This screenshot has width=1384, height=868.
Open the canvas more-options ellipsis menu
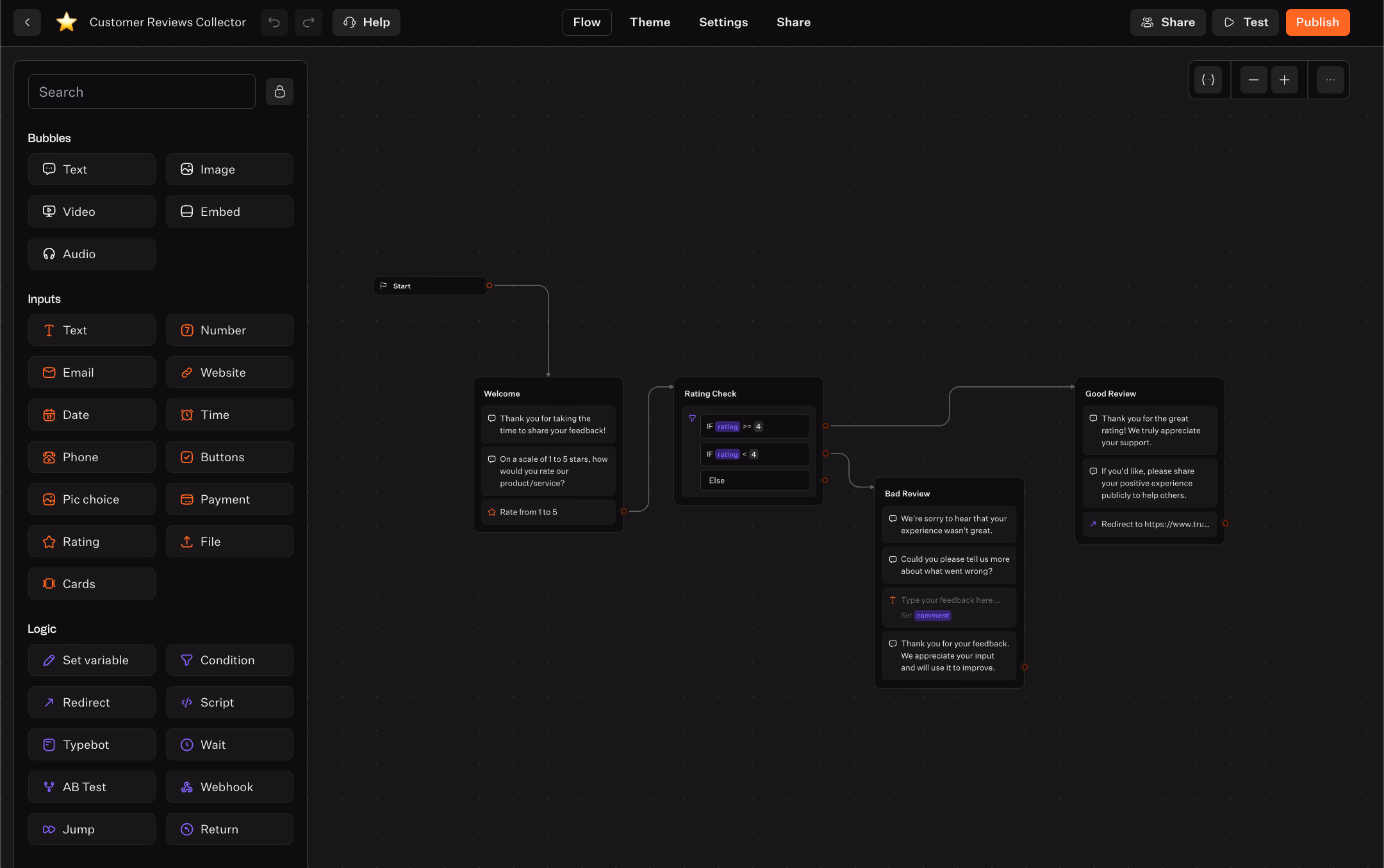click(x=1330, y=79)
